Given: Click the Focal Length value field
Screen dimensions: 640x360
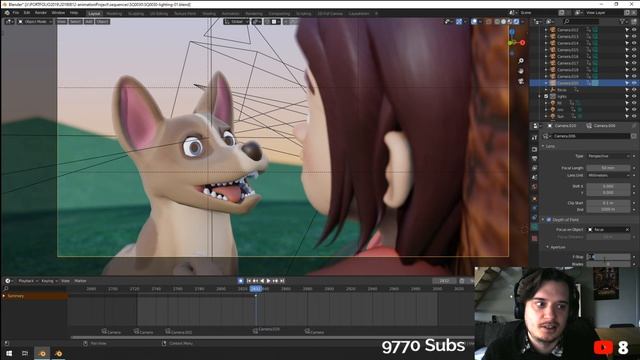Looking at the screenshot, I should click(x=608, y=168).
